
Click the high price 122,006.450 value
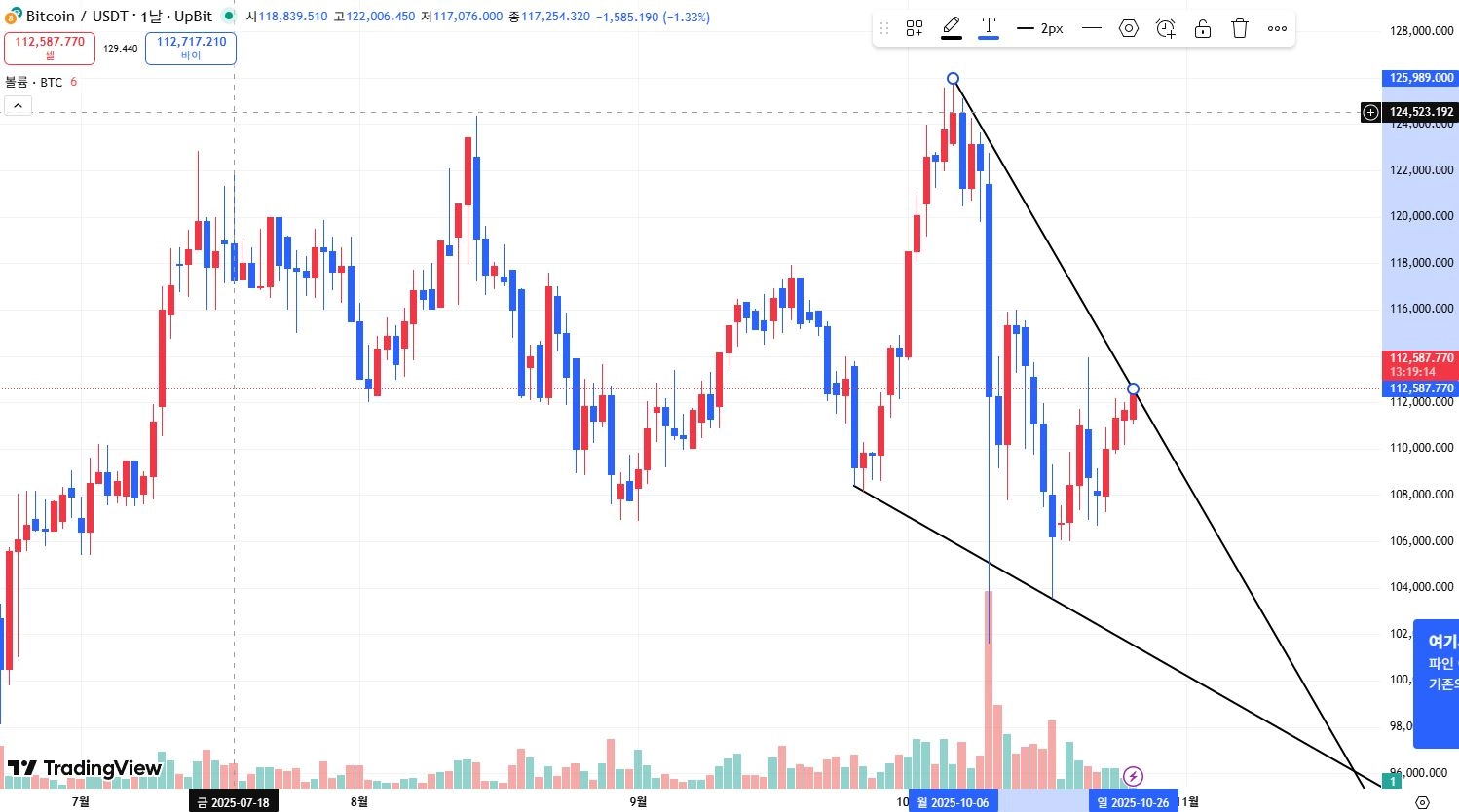(380, 17)
